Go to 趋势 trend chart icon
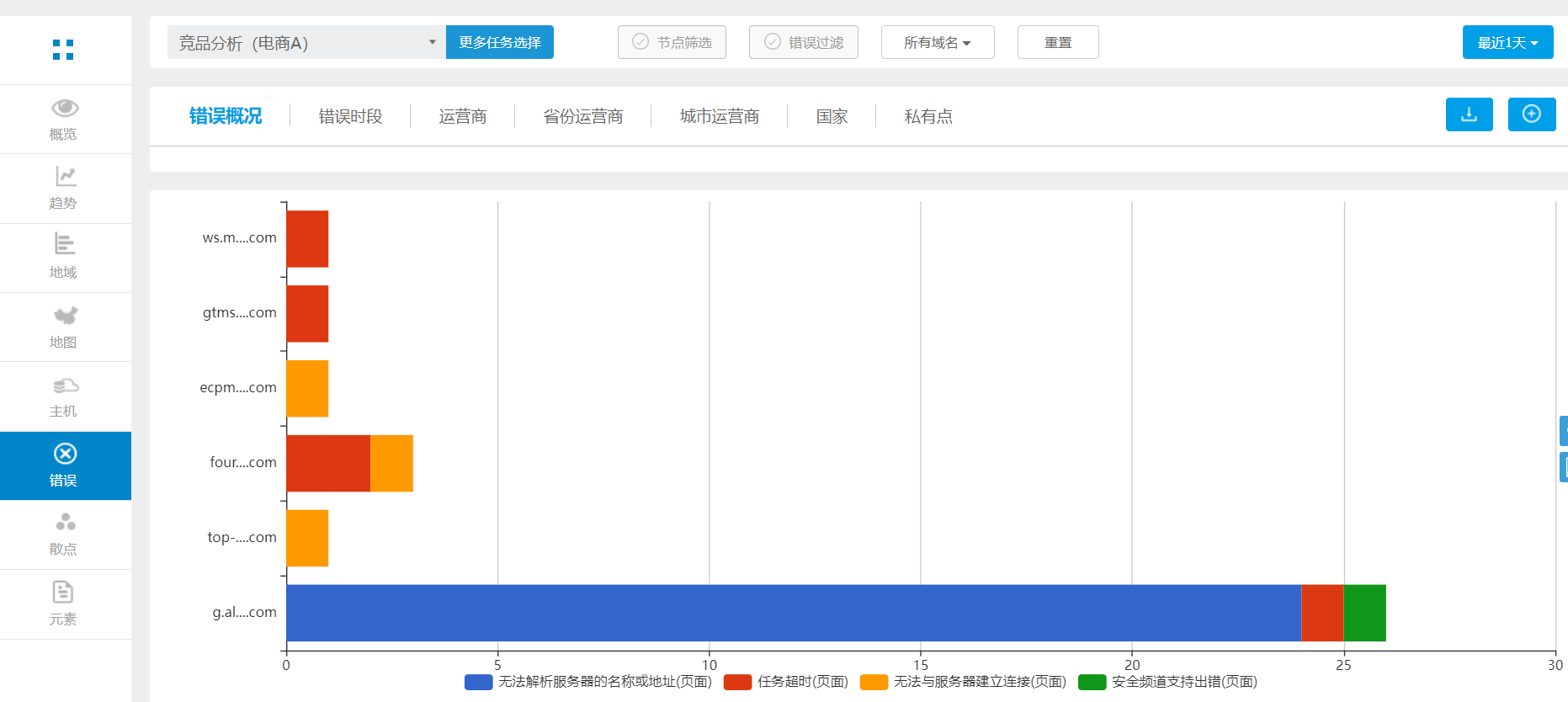 pyautogui.click(x=65, y=177)
